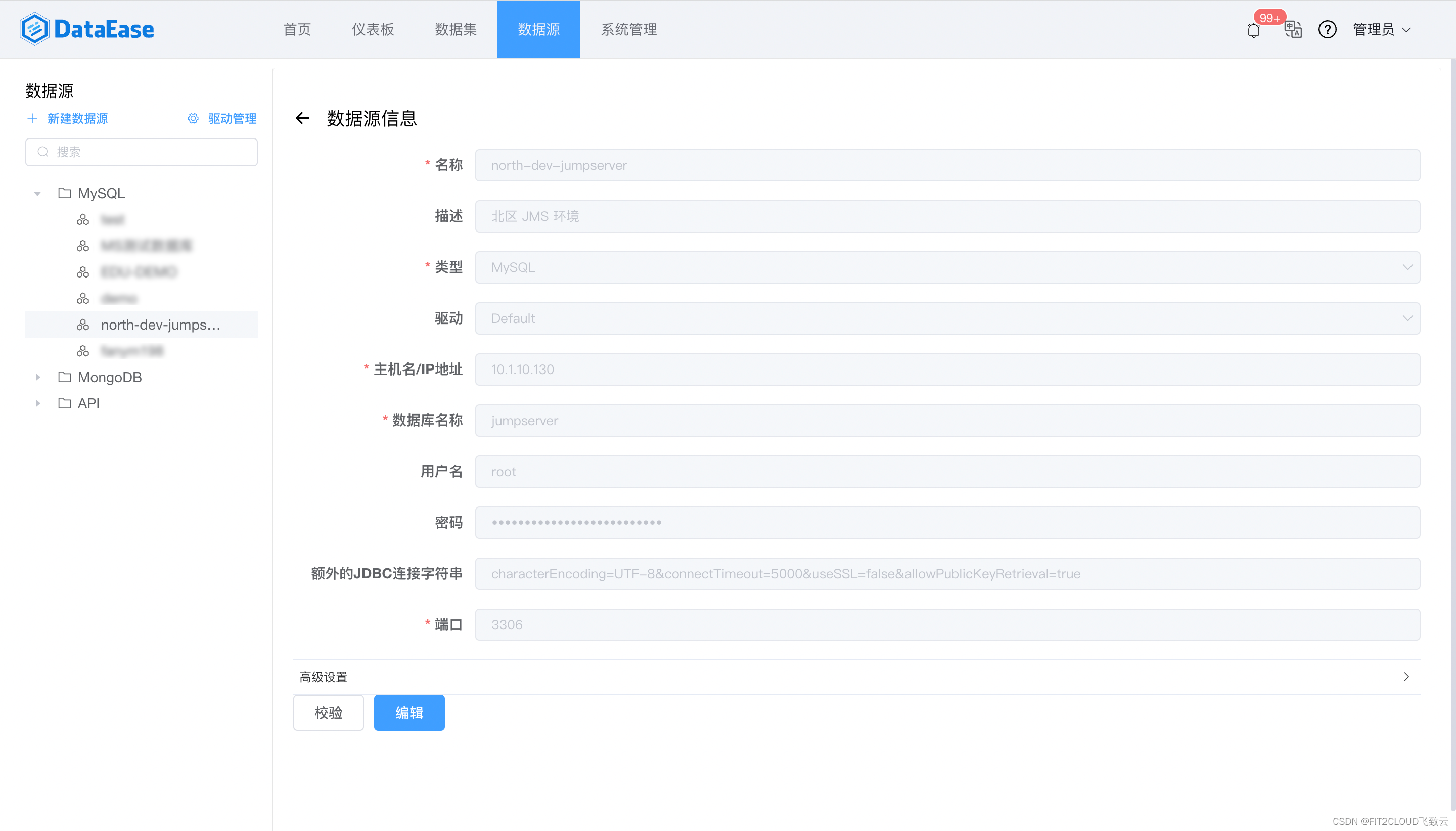Click the plus icon for 新建数据源
Image resolution: width=1456 pixels, height=831 pixels.
tap(32, 118)
